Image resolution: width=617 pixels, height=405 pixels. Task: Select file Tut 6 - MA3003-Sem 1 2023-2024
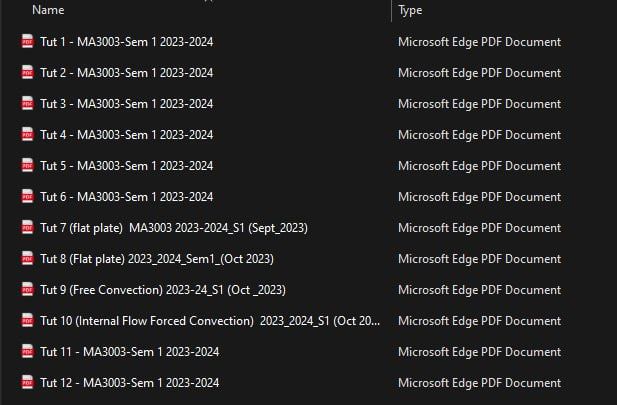[x=126, y=197]
